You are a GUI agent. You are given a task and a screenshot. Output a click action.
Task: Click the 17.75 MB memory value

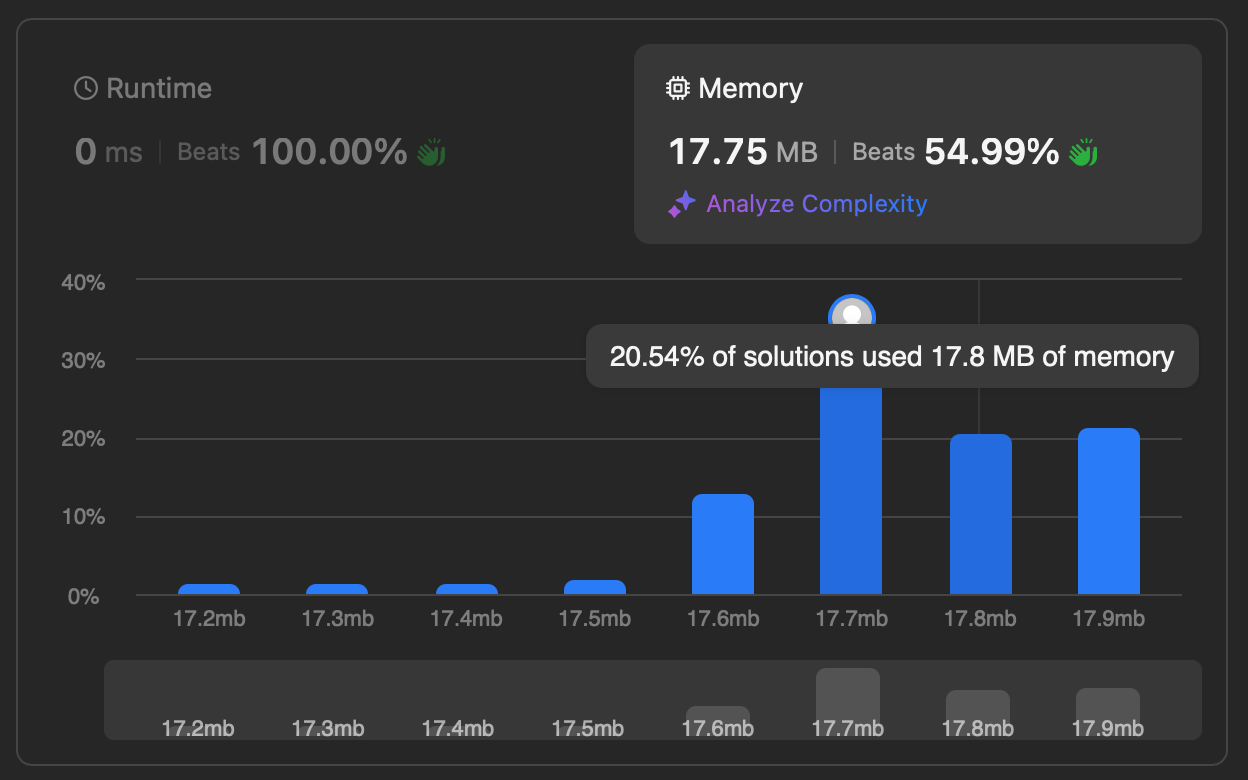[743, 152]
